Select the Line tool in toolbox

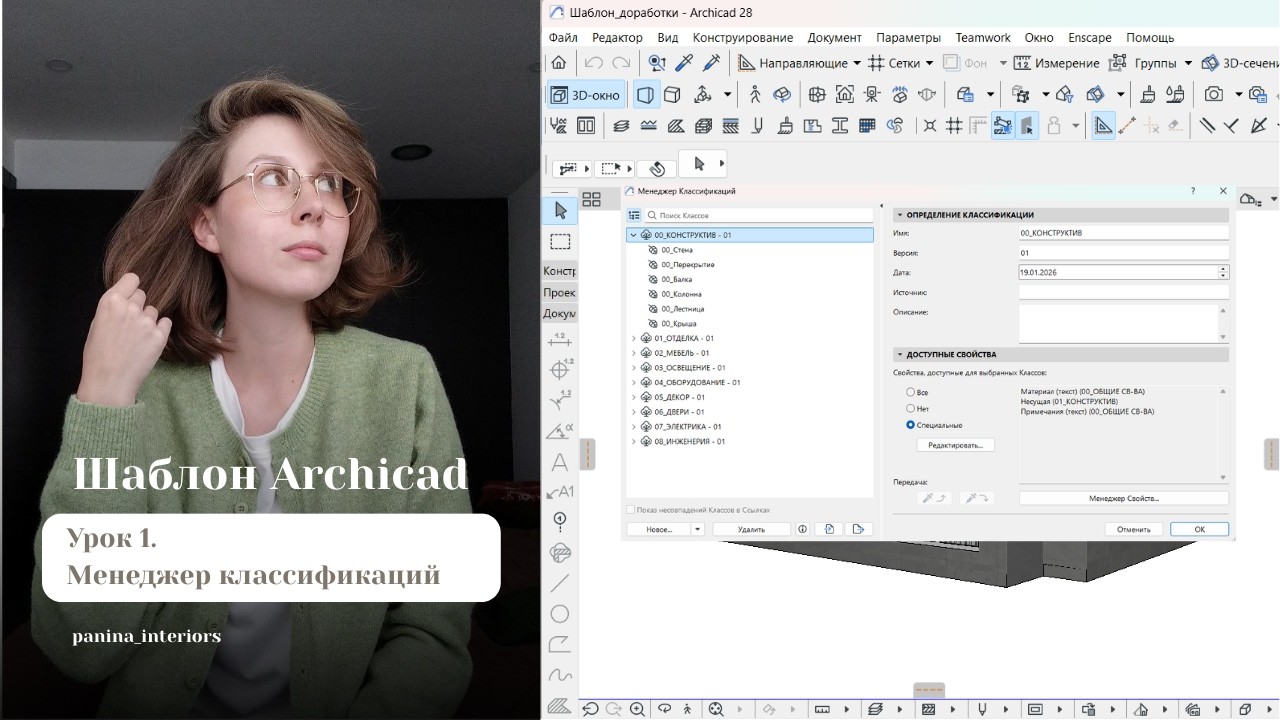click(560, 583)
